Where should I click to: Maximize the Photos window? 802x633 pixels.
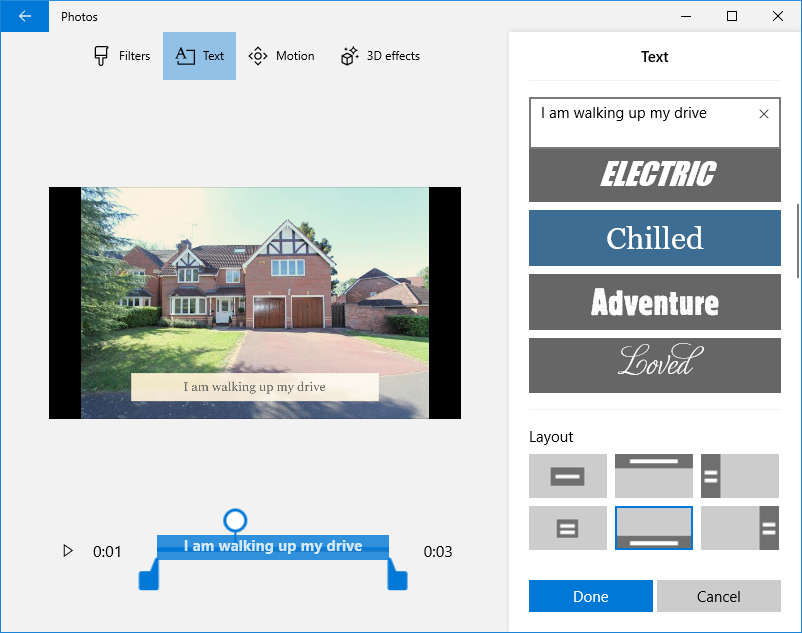[x=732, y=16]
